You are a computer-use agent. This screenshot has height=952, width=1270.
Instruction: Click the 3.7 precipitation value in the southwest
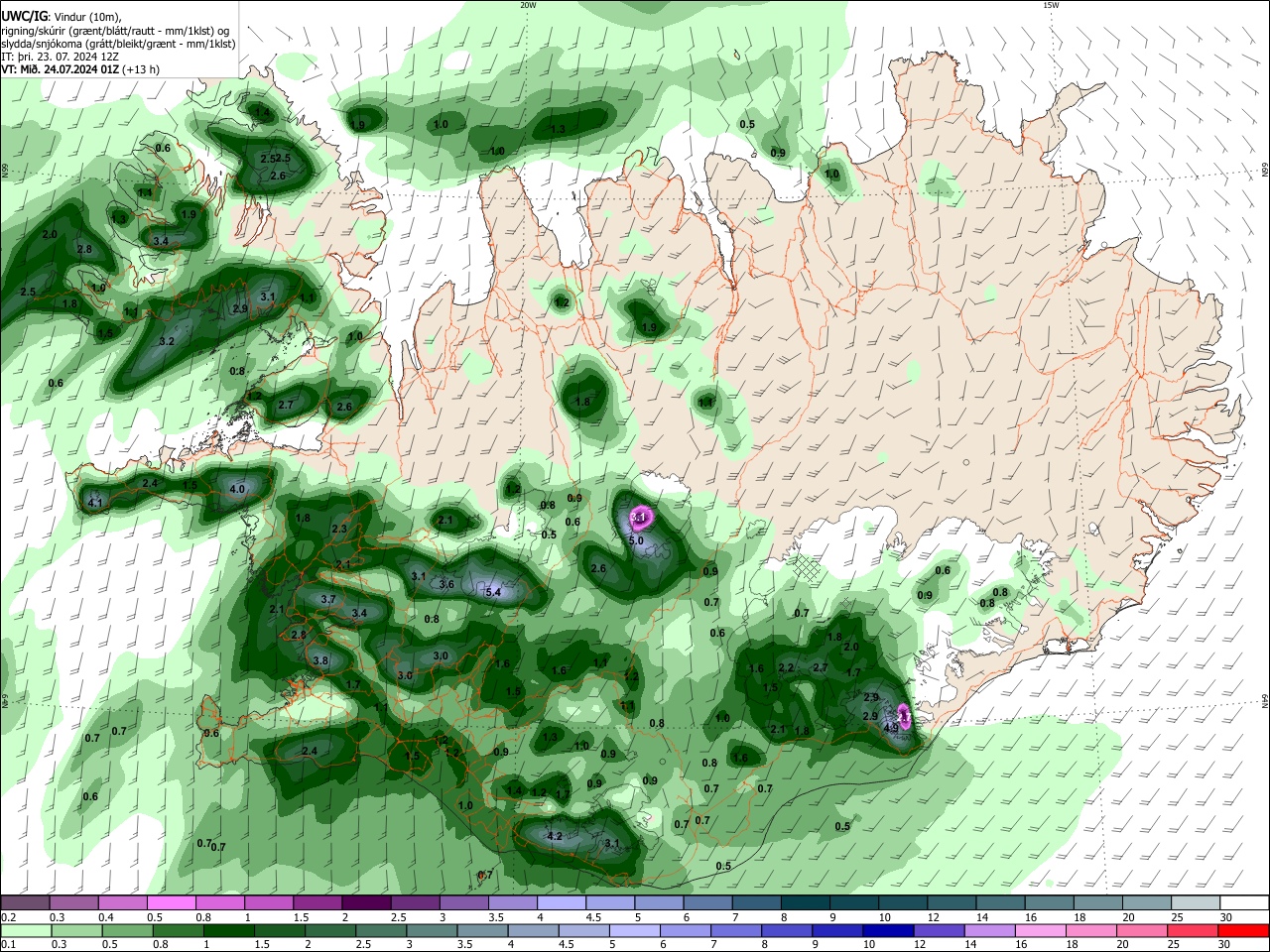pos(329,599)
